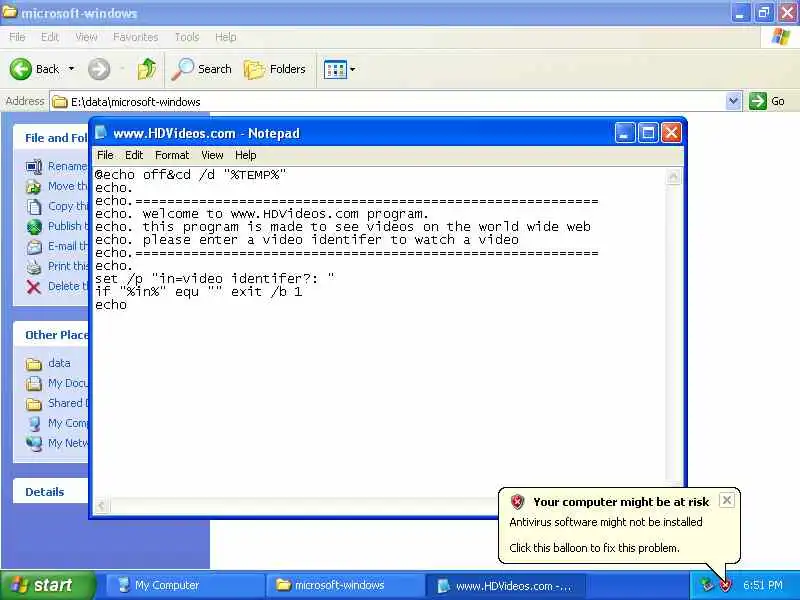Click Publish to Web globe icon
This screenshot has height=600, width=800.
pos(34,227)
